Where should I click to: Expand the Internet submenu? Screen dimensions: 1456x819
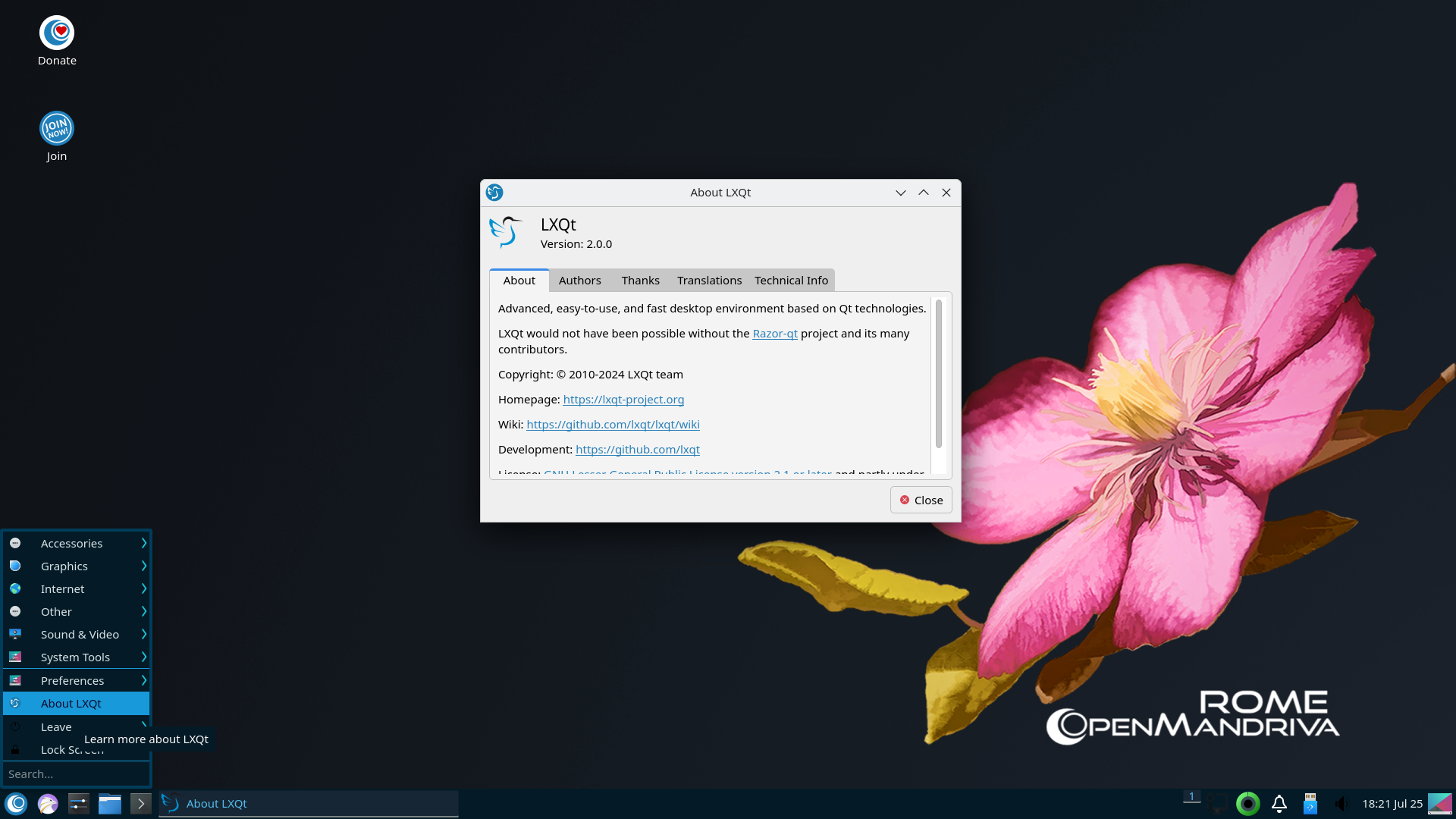tap(76, 589)
